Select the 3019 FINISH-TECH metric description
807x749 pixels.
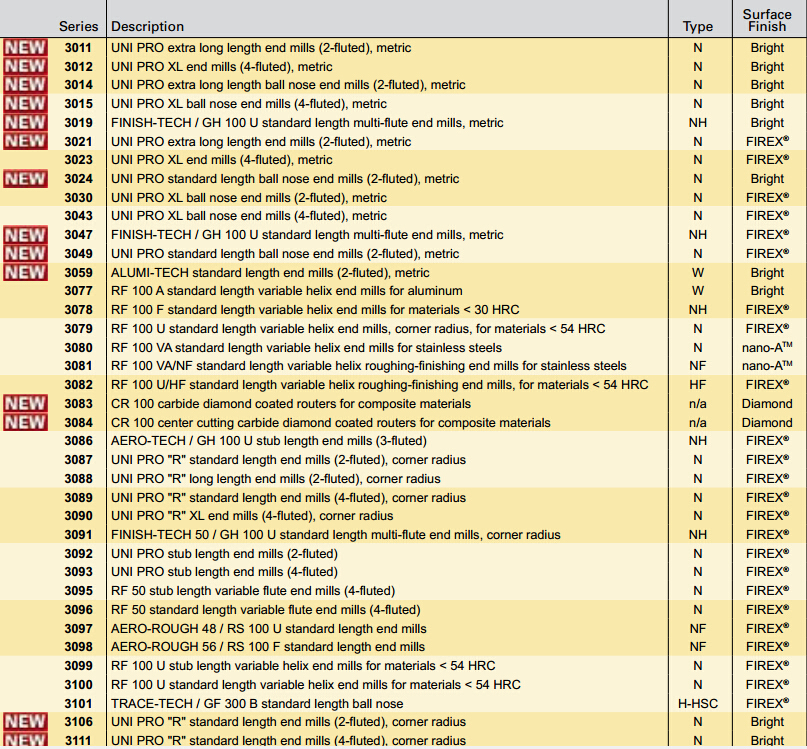point(307,123)
